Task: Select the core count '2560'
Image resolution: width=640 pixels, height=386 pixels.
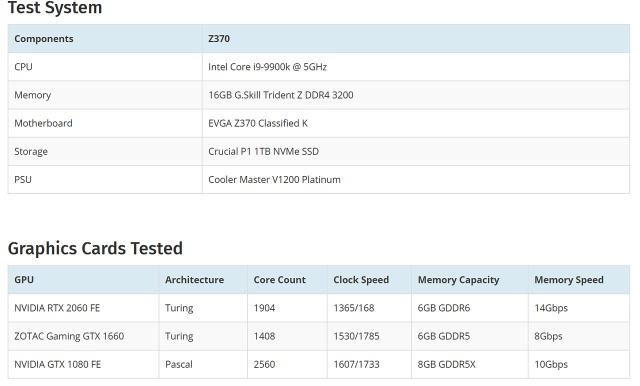Action: (264, 364)
